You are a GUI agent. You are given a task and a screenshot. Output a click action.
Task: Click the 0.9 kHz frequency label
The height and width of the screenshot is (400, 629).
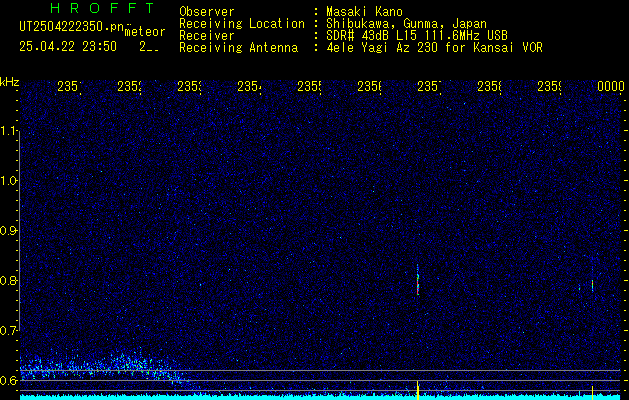(x=8, y=230)
